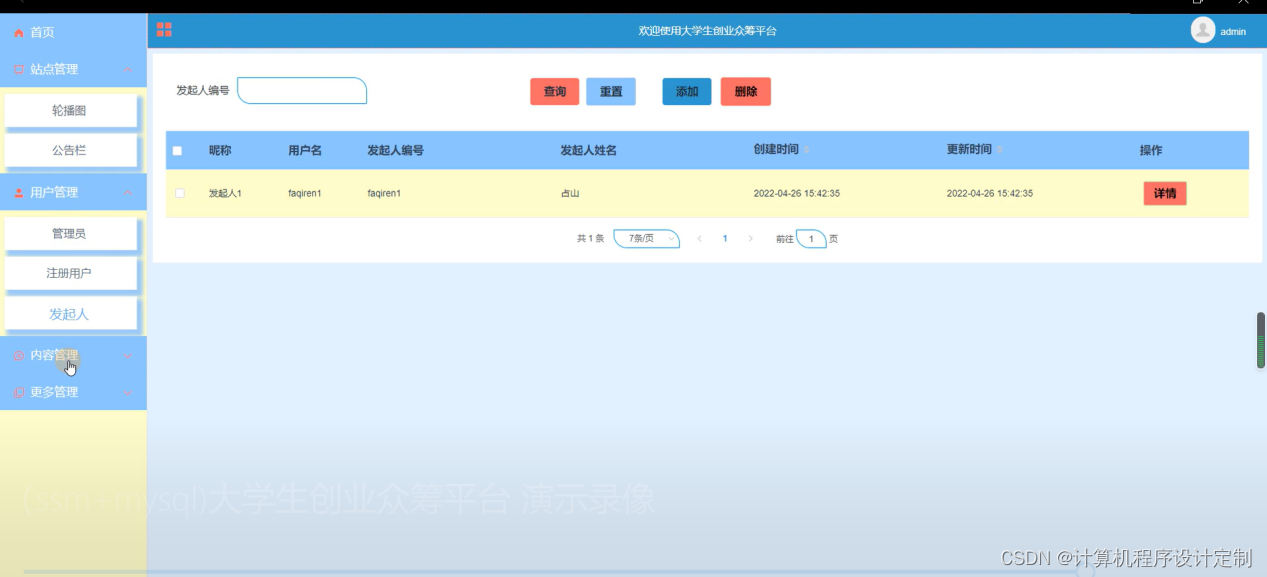
Task: Click the faqiren1 cell under 用户名
Action: click(305, 193)
